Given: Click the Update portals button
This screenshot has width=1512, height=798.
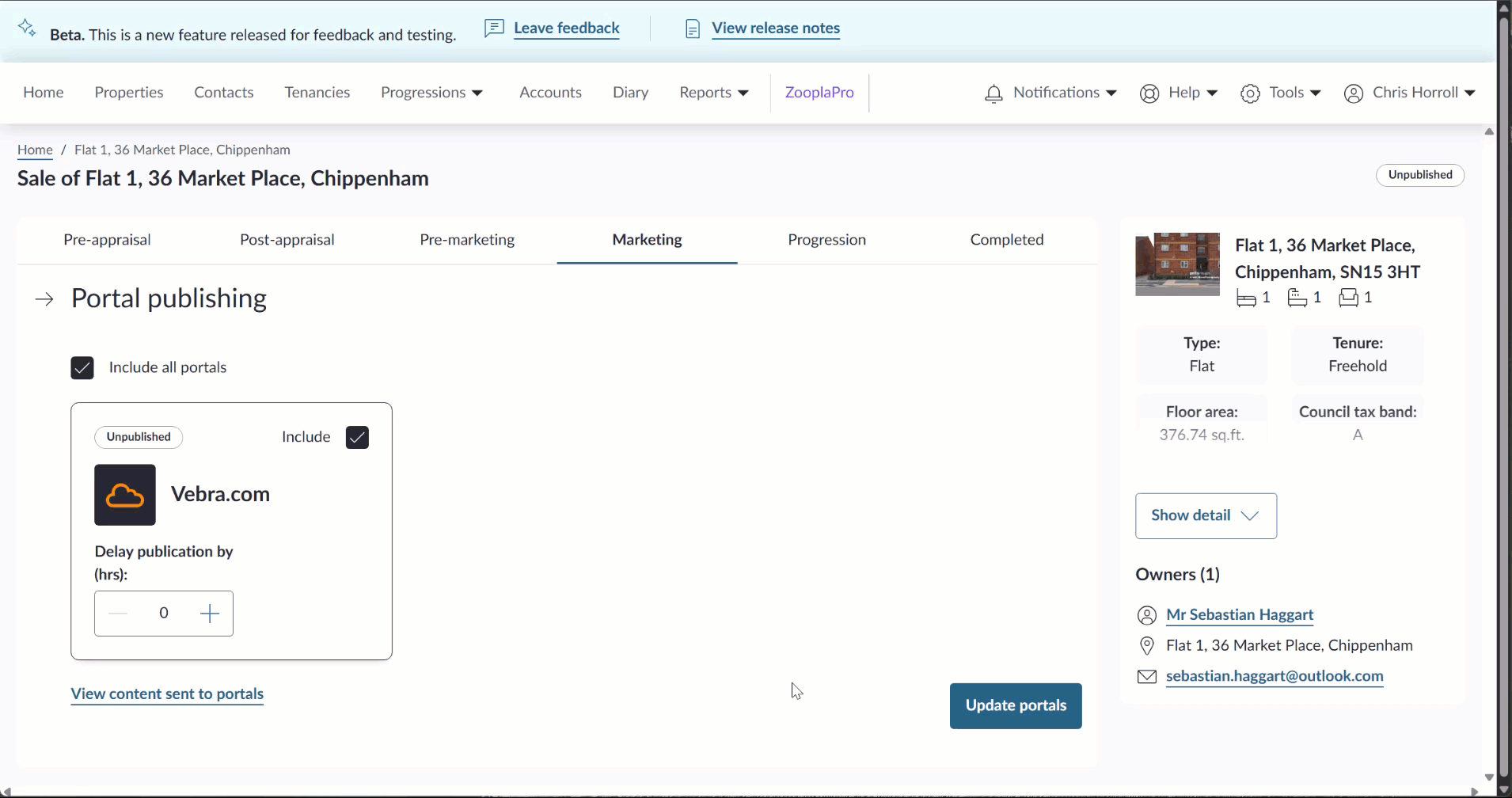Looking at the screenshot, I should click(x=1016, y=706).
